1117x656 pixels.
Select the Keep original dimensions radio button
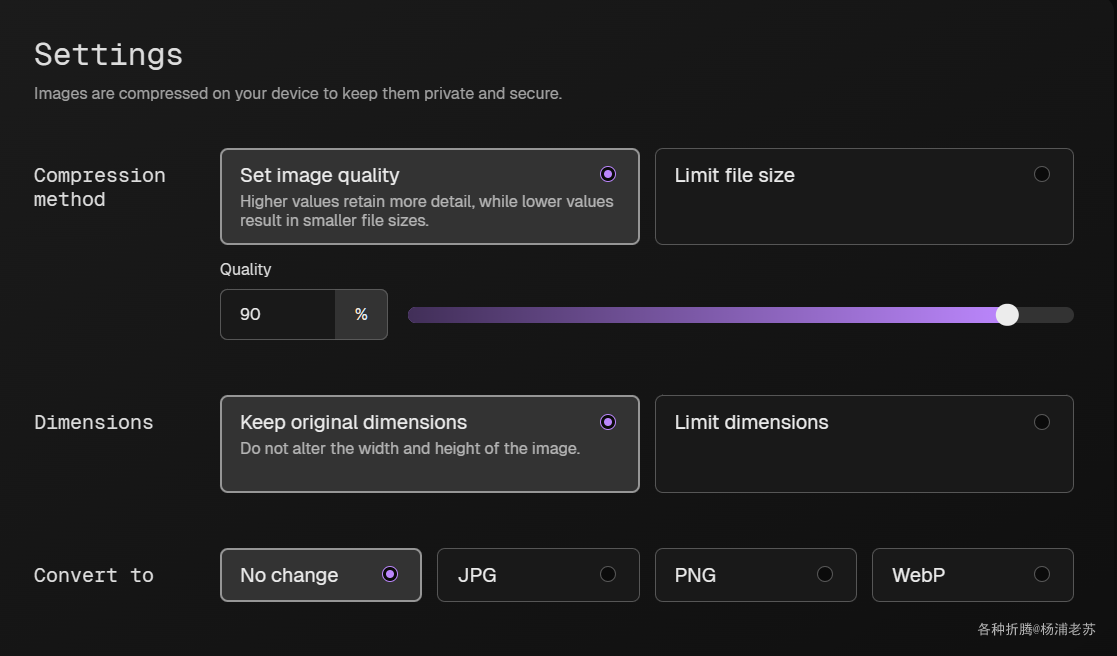(607, 422)
